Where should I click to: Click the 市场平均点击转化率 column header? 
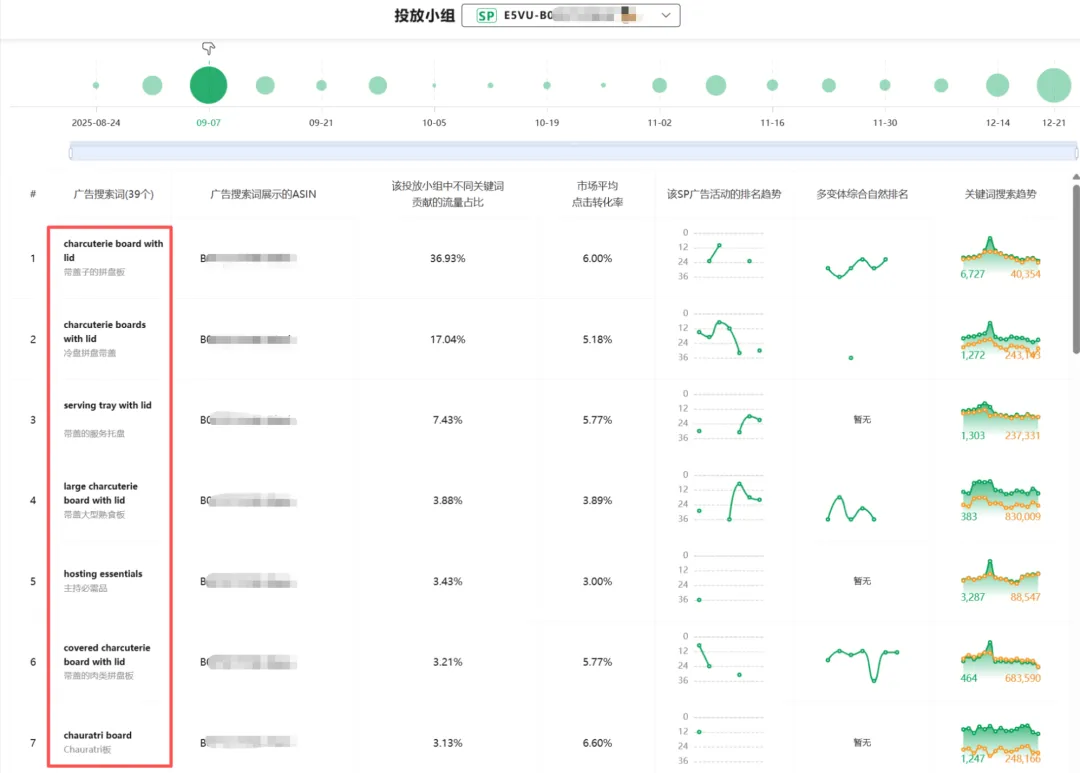point(597,194)
